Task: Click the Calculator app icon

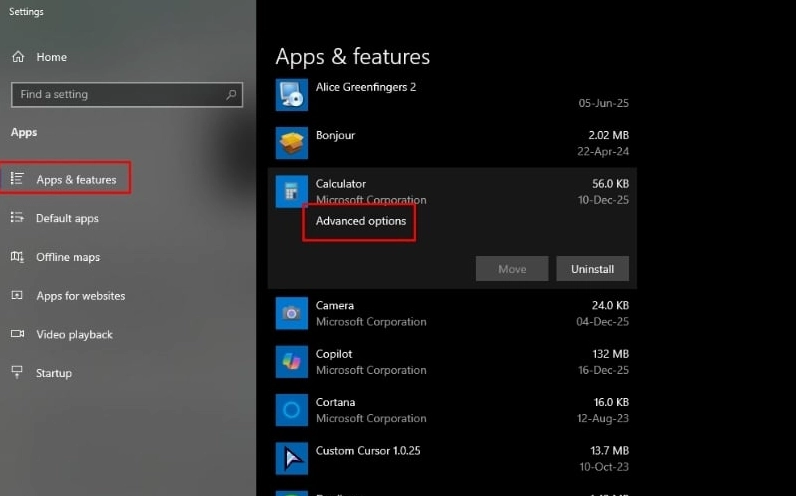Action: [x=291, y=191]
